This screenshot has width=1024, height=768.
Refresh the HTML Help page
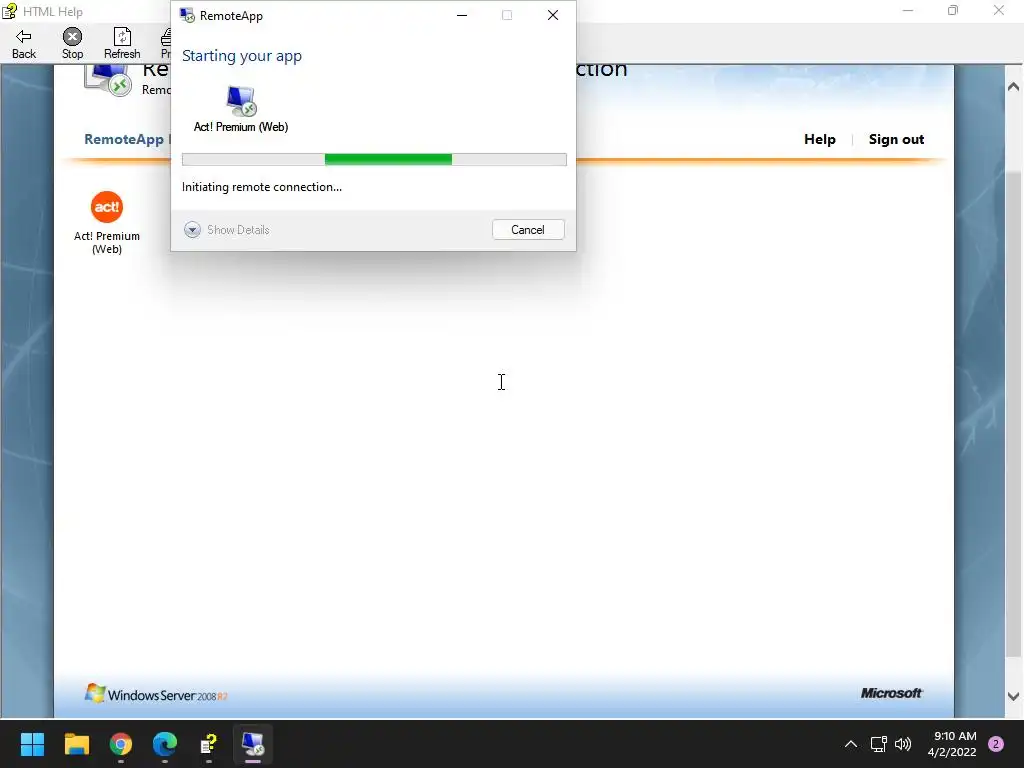[122, 44]
